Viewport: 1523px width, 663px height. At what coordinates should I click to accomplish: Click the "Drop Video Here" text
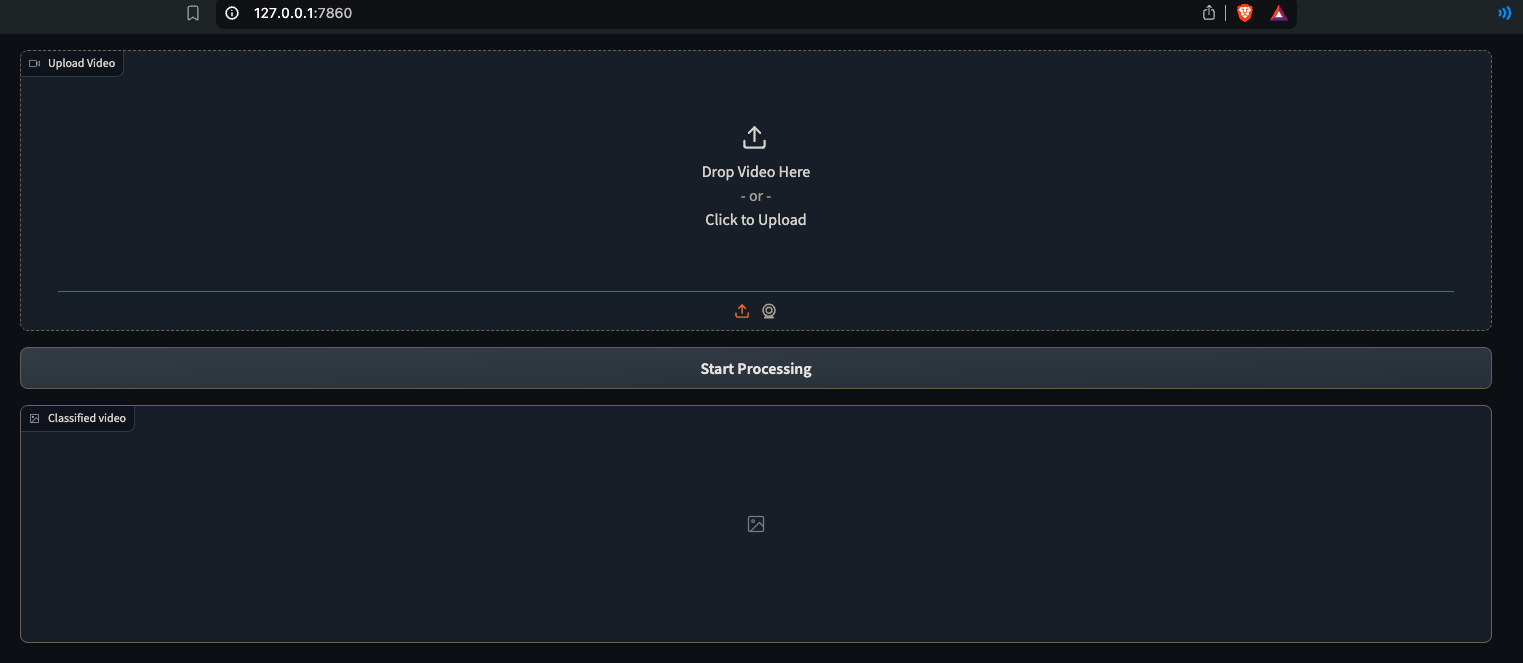[x=755, y=172]
